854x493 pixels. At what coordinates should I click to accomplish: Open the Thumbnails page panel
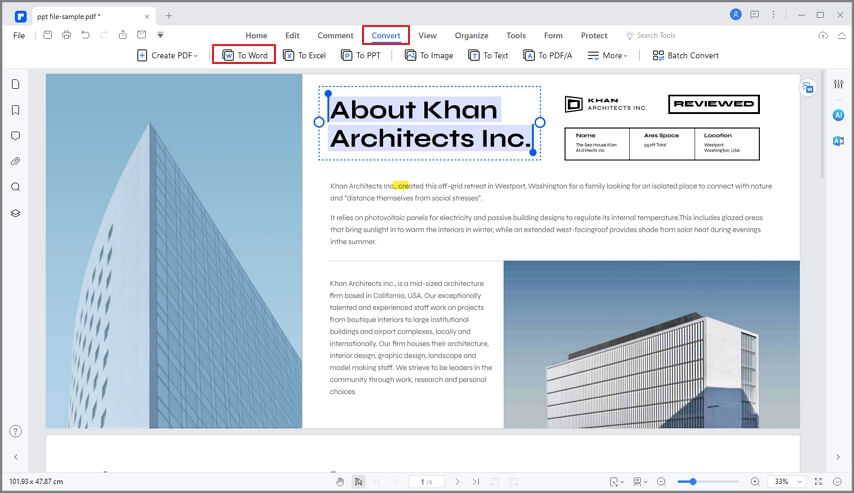pos(16,84)
